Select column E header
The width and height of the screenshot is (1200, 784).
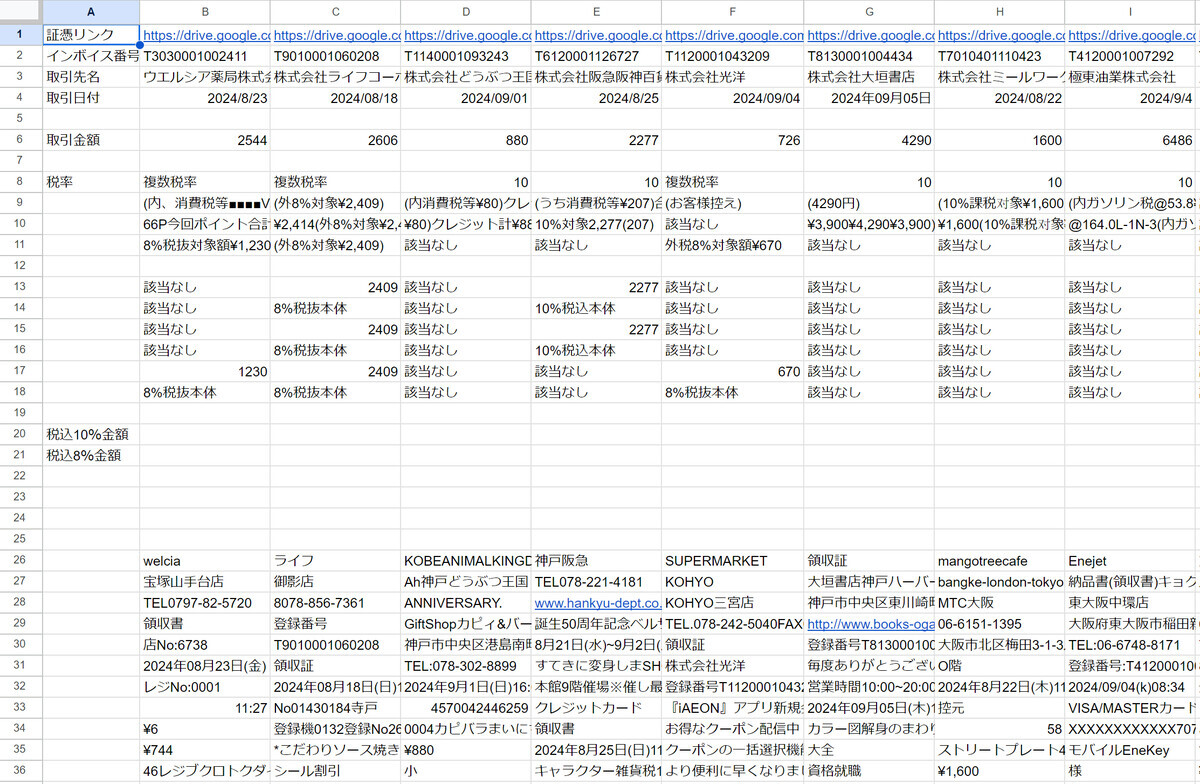point(596,12)
